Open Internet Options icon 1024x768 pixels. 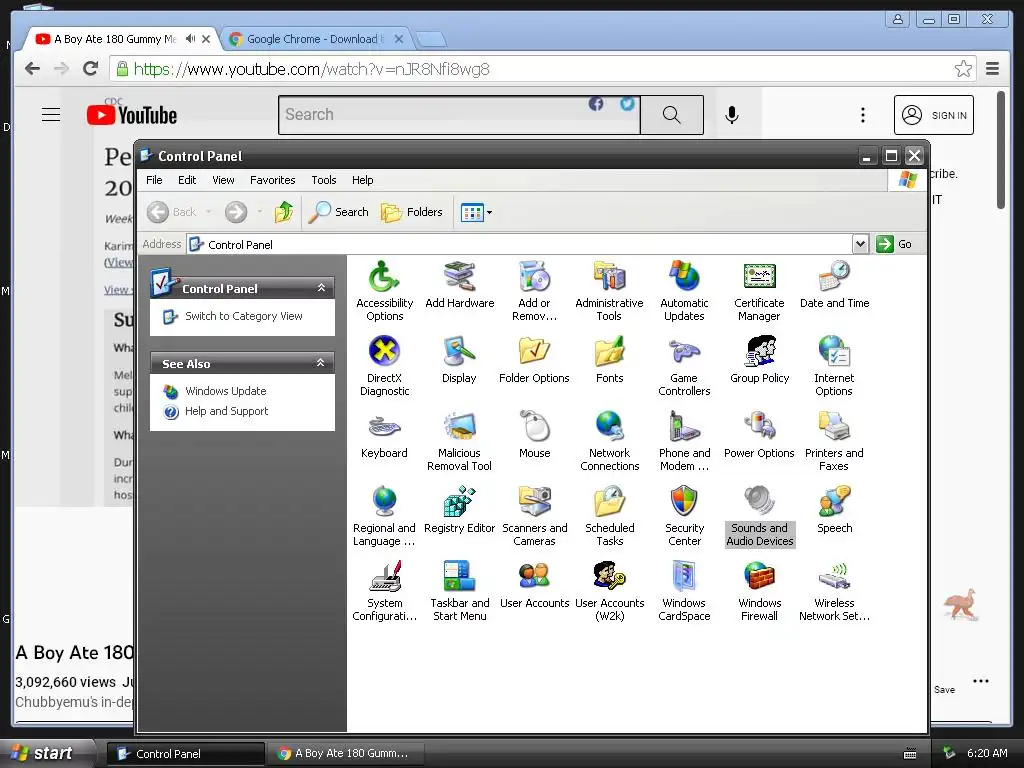(834, 366)
